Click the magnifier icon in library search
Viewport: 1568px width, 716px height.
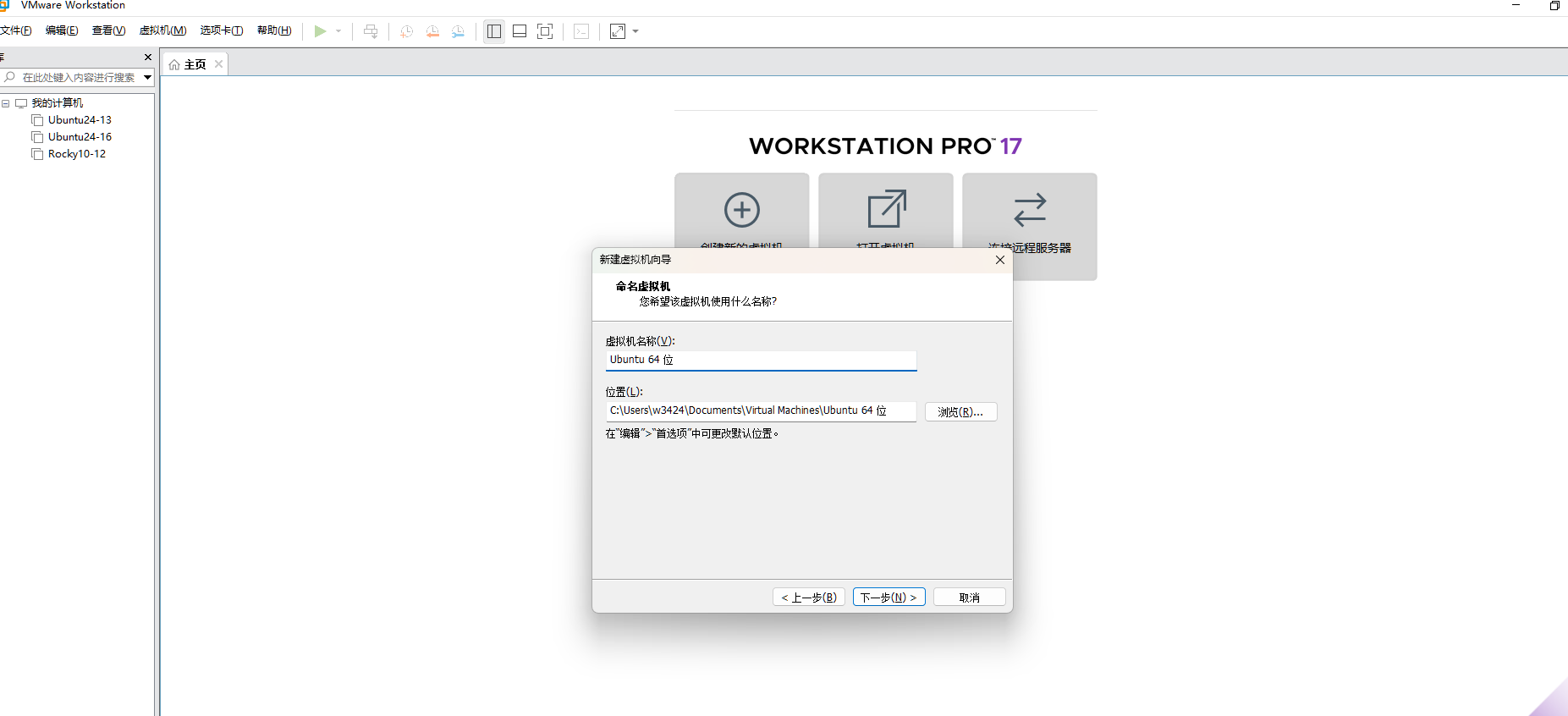pos(9,77)
